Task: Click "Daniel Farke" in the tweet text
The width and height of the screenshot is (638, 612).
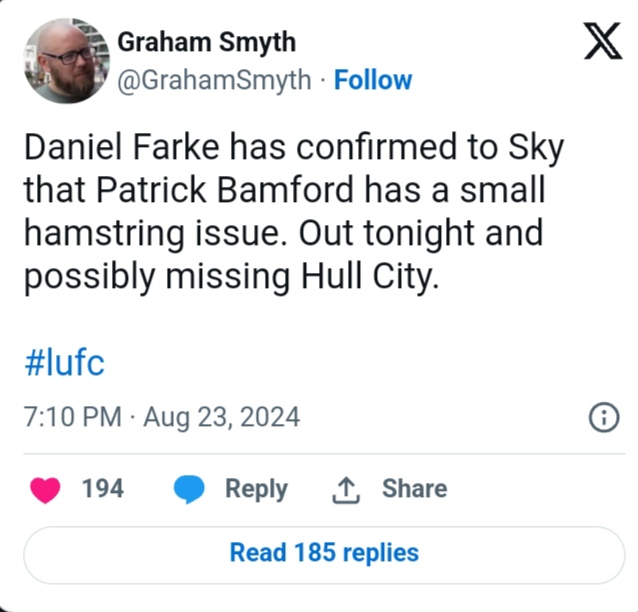Action: point(121,148)
